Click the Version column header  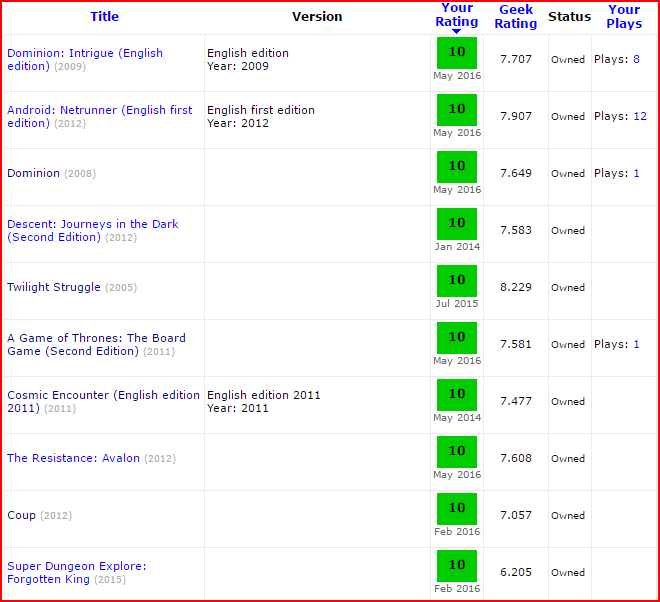[x=317, y=16]
